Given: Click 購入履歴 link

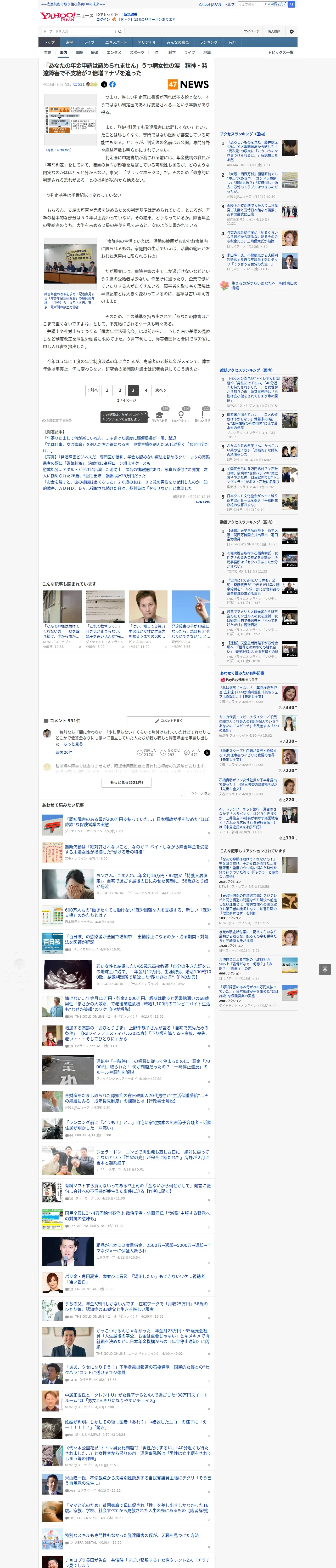Looking at the screenshot, I should pyautogui.click(x=274, y=32).
